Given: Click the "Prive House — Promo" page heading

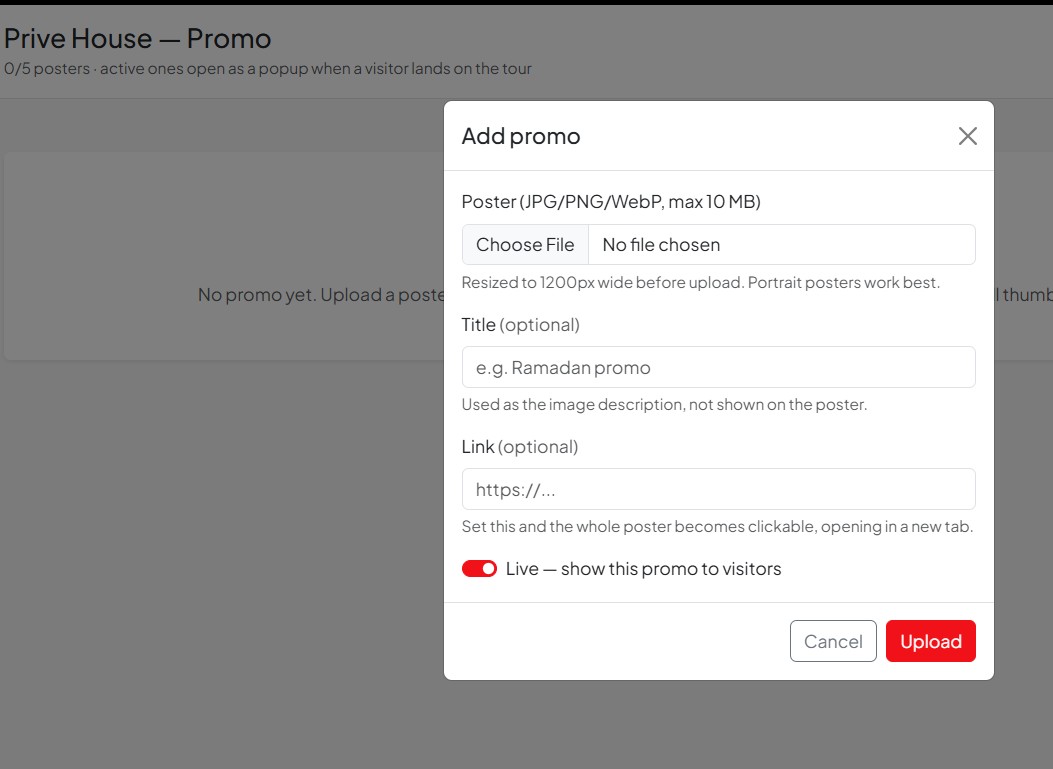Looking at the screenshot, I should [138, 39].
